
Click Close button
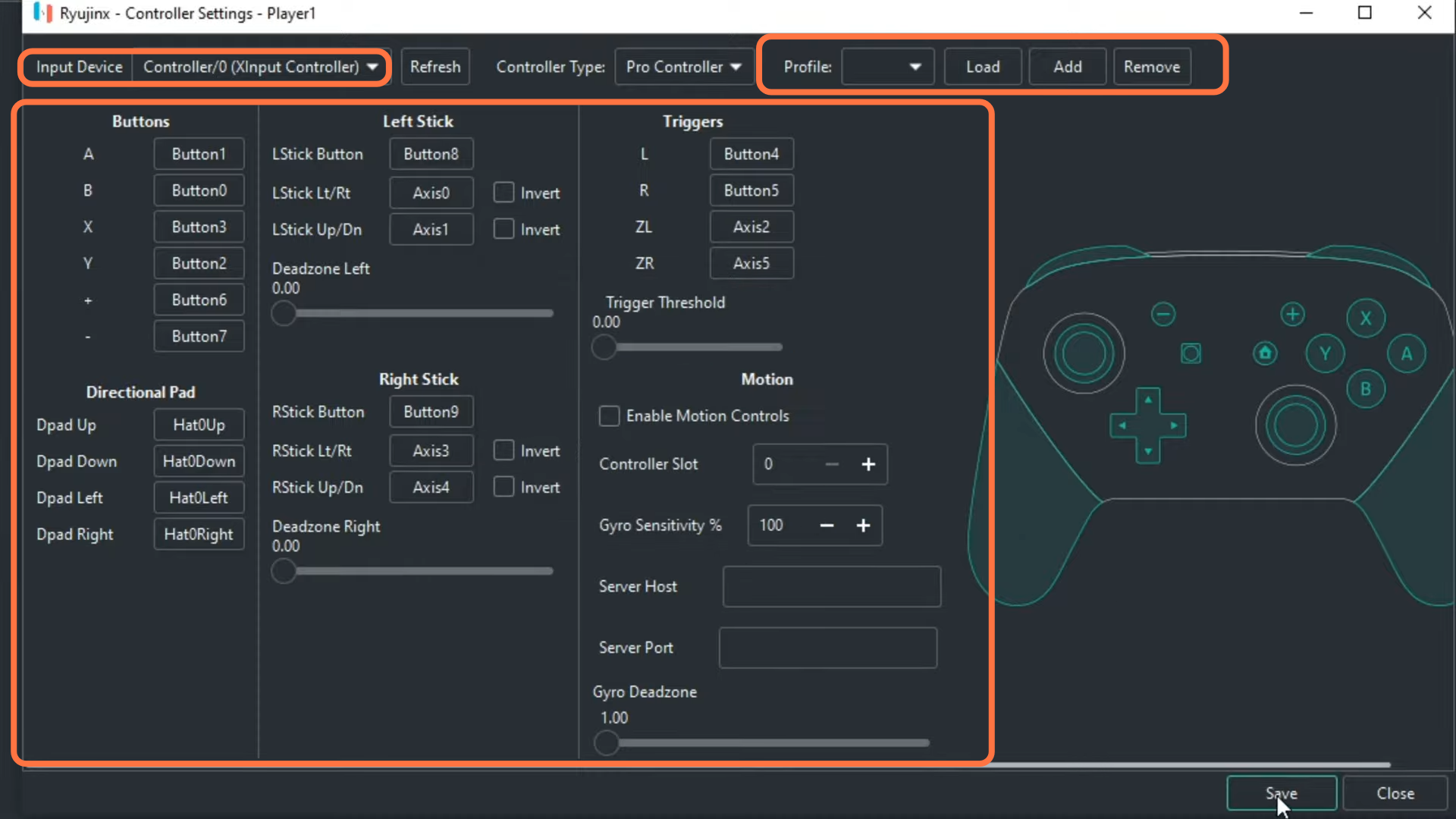coord(1395,793)
